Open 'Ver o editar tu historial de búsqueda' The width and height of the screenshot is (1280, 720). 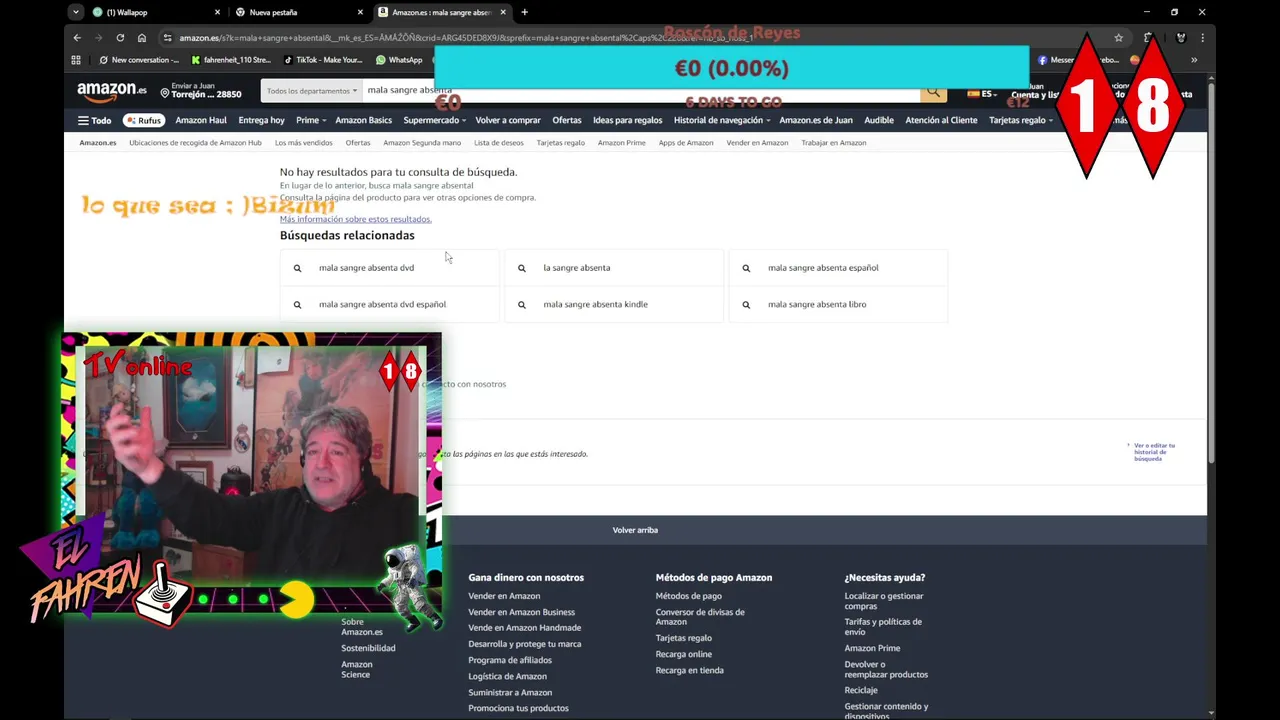click(x=1154, y=452)
